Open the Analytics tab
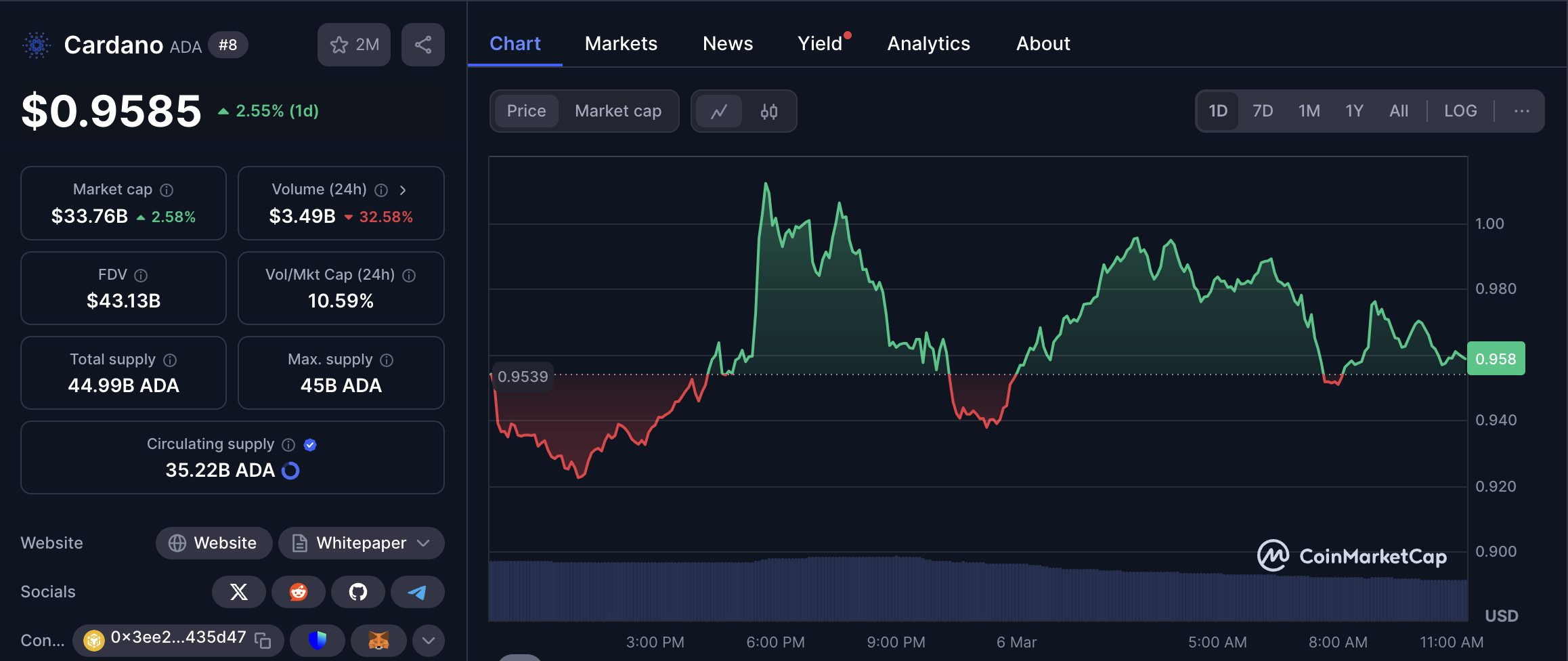 click(929, 43)
